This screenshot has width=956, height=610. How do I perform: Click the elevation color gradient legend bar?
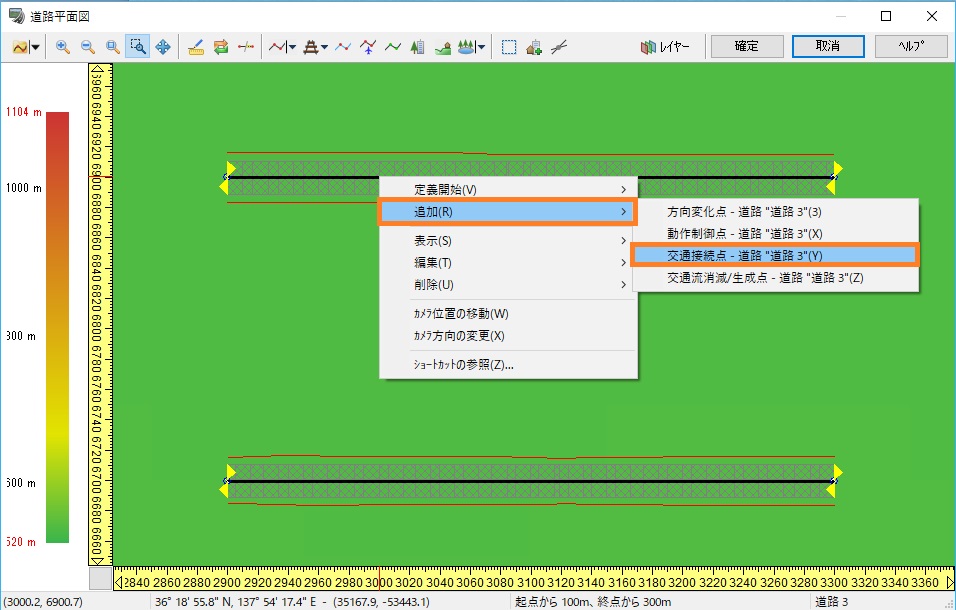coord(57,327)
